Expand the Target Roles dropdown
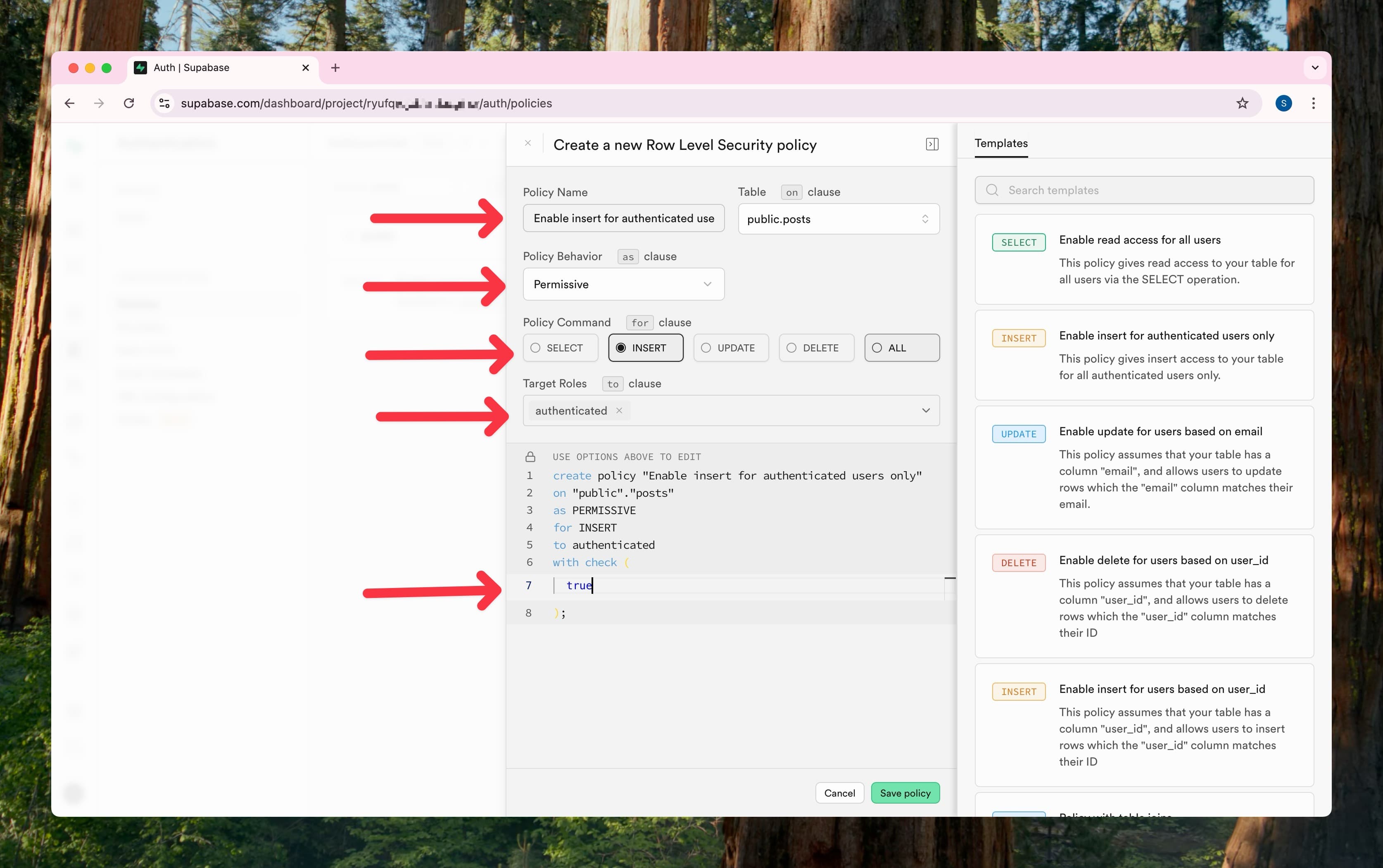 [x=925, y=411]
